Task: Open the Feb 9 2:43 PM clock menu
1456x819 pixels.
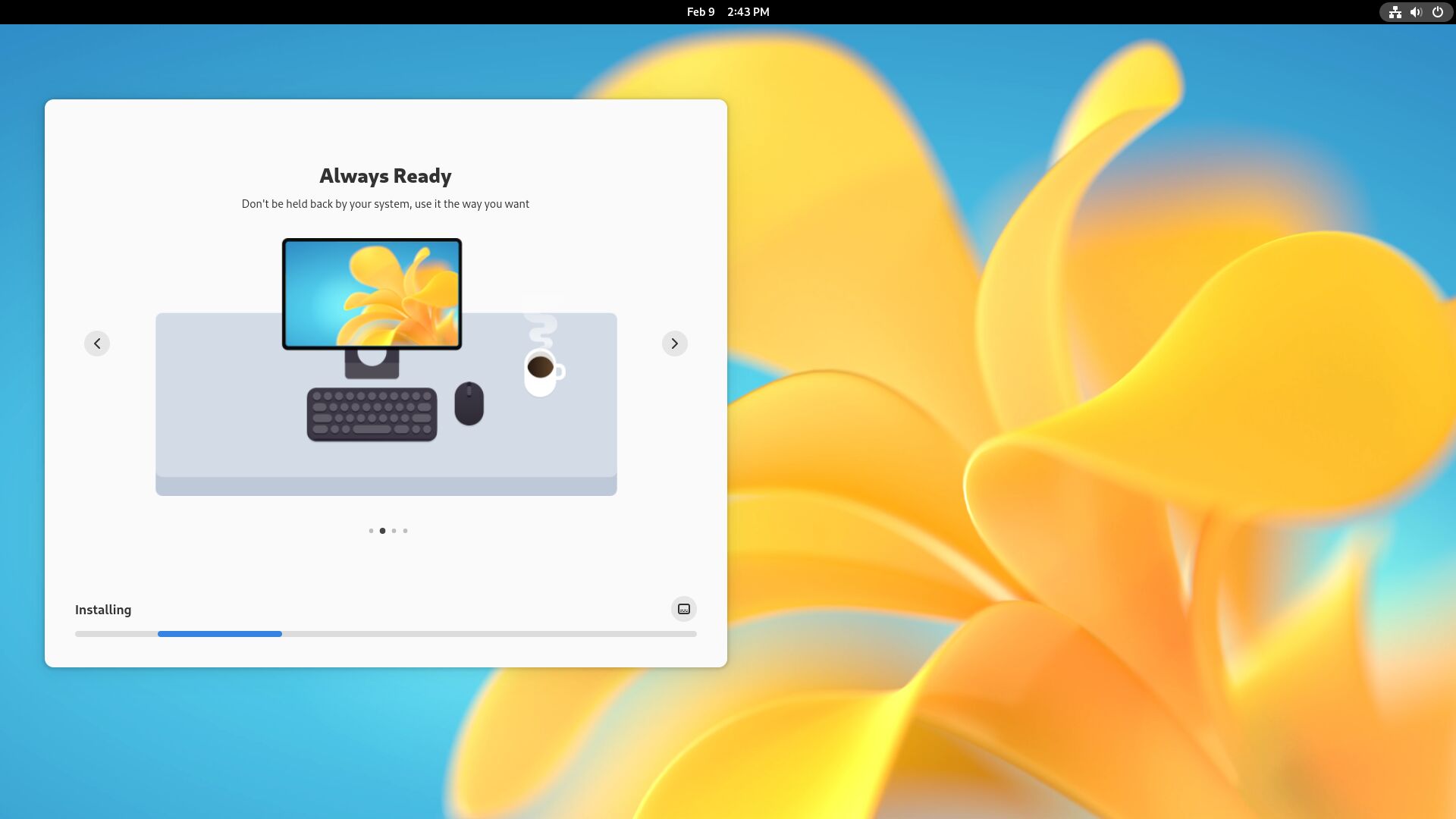Action: pos(728,12)
